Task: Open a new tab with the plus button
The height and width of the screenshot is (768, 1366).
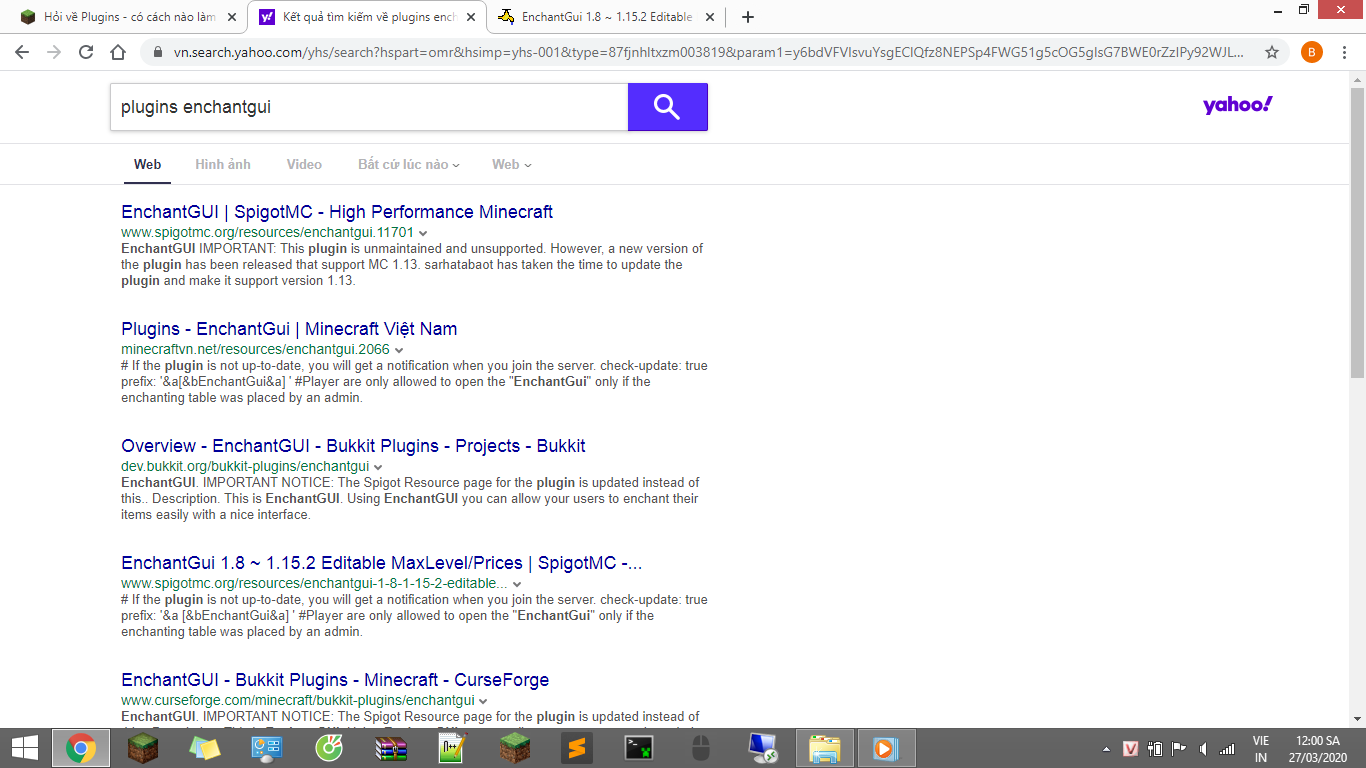Action: [748, 17]
